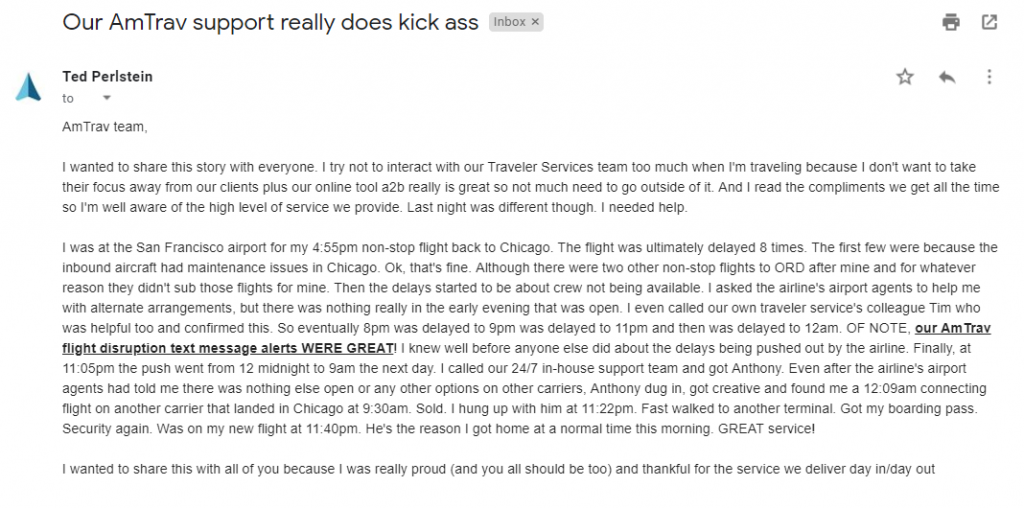Click the Print all icon
Image resolution: width=1024 pixels, height=509 pixels.
951,22
